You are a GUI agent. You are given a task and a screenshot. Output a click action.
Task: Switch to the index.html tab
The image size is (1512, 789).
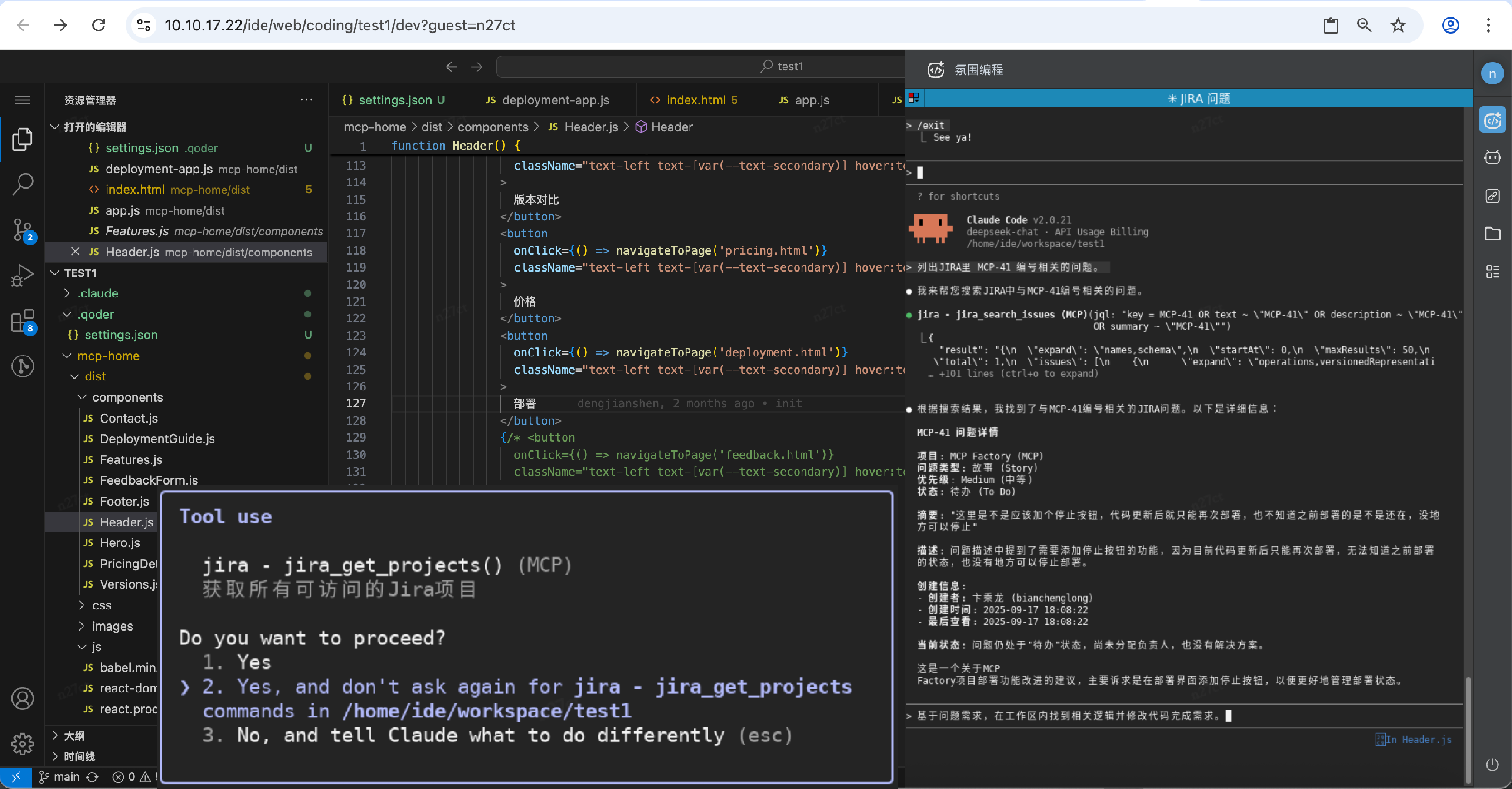695,100
